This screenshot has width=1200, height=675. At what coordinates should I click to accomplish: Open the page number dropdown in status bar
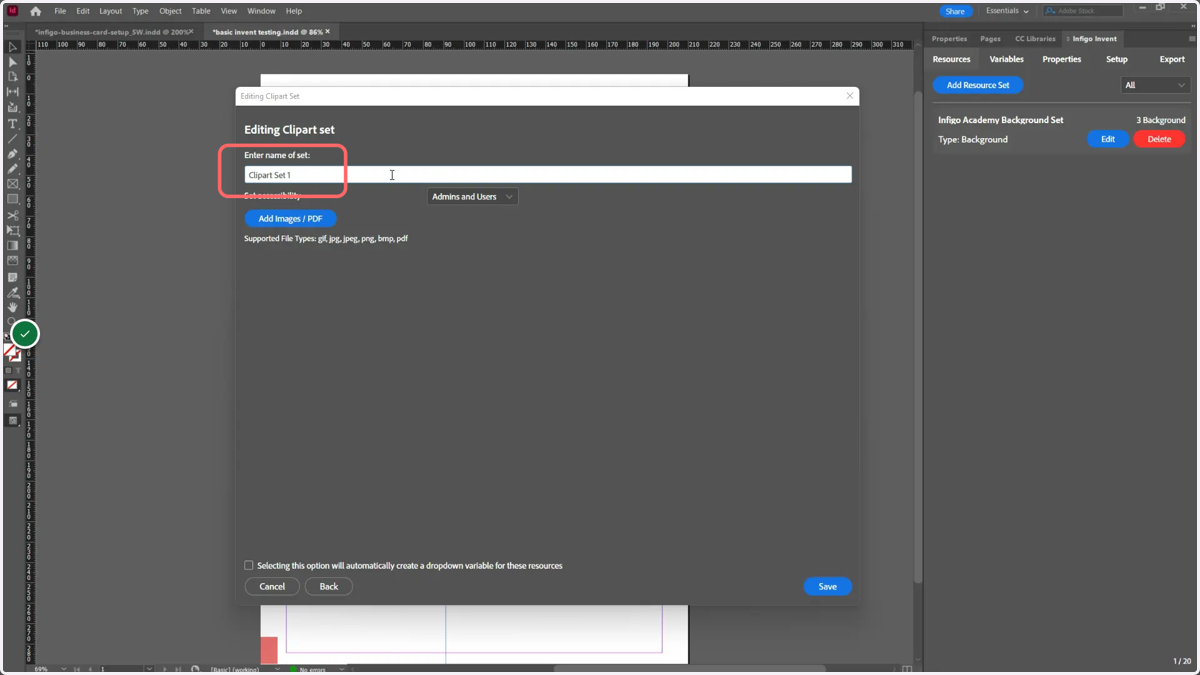pos(149,669)
